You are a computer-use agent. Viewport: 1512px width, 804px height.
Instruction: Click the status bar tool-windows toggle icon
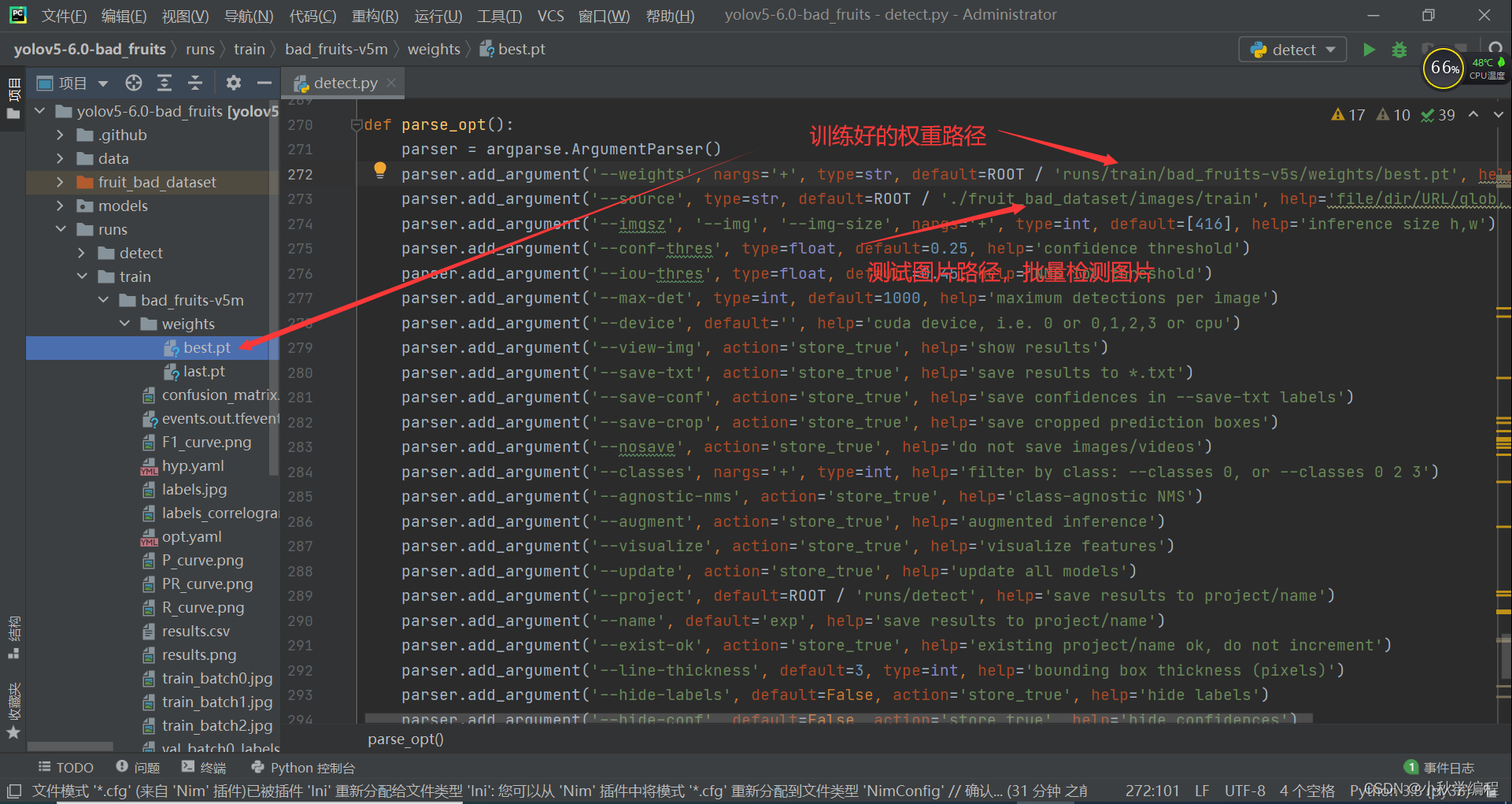(x=13, y=790)
